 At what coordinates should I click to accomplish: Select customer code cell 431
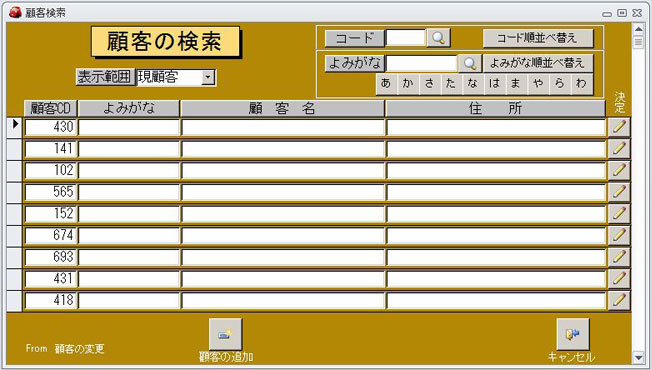coord(51,279)
